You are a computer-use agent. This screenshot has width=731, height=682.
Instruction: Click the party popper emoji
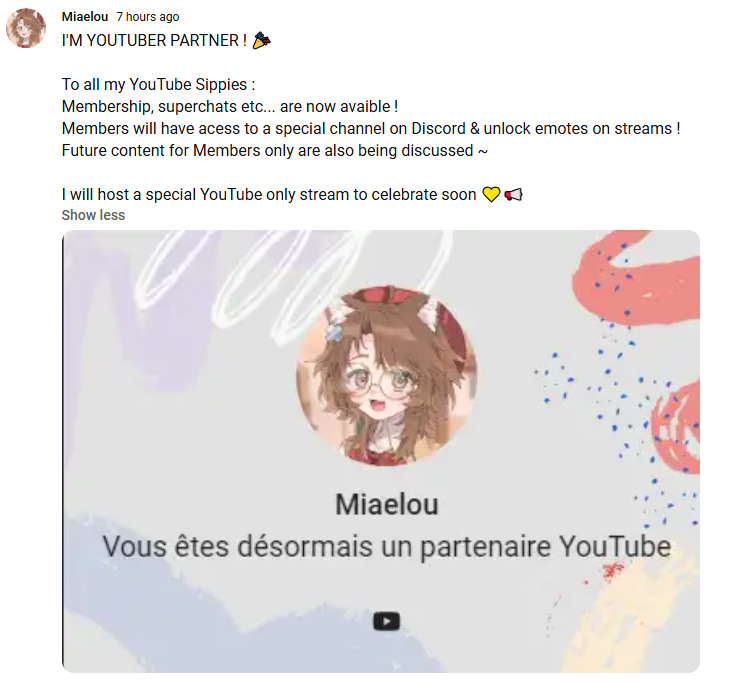(261, 41)
